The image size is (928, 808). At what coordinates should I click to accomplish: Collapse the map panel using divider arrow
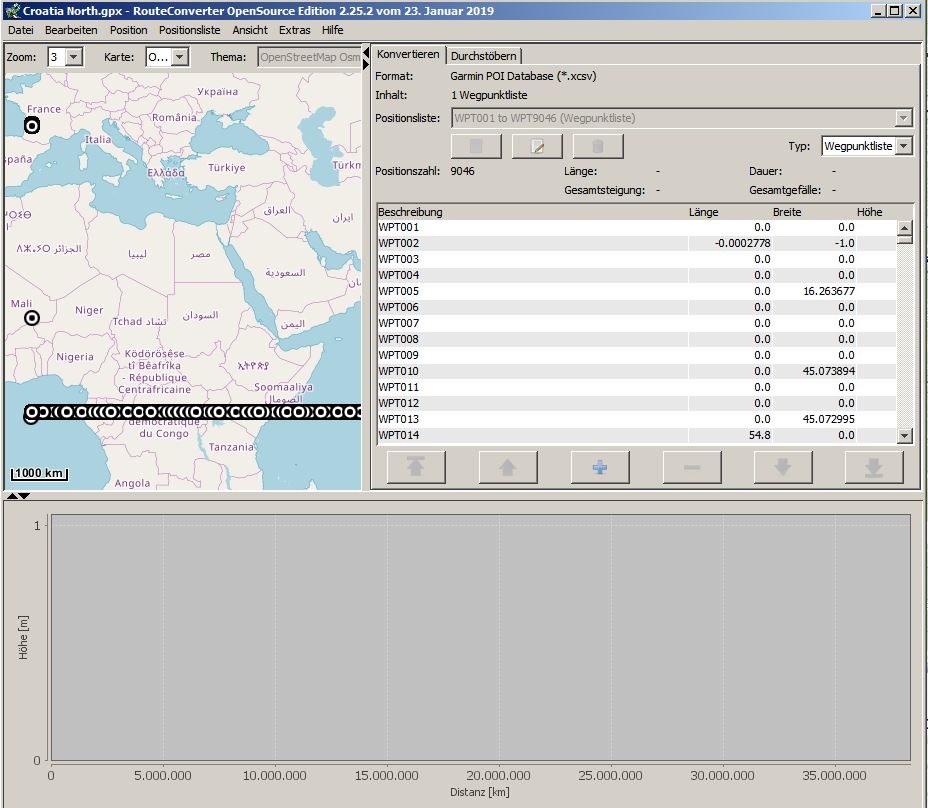click(x=366, y=51)
